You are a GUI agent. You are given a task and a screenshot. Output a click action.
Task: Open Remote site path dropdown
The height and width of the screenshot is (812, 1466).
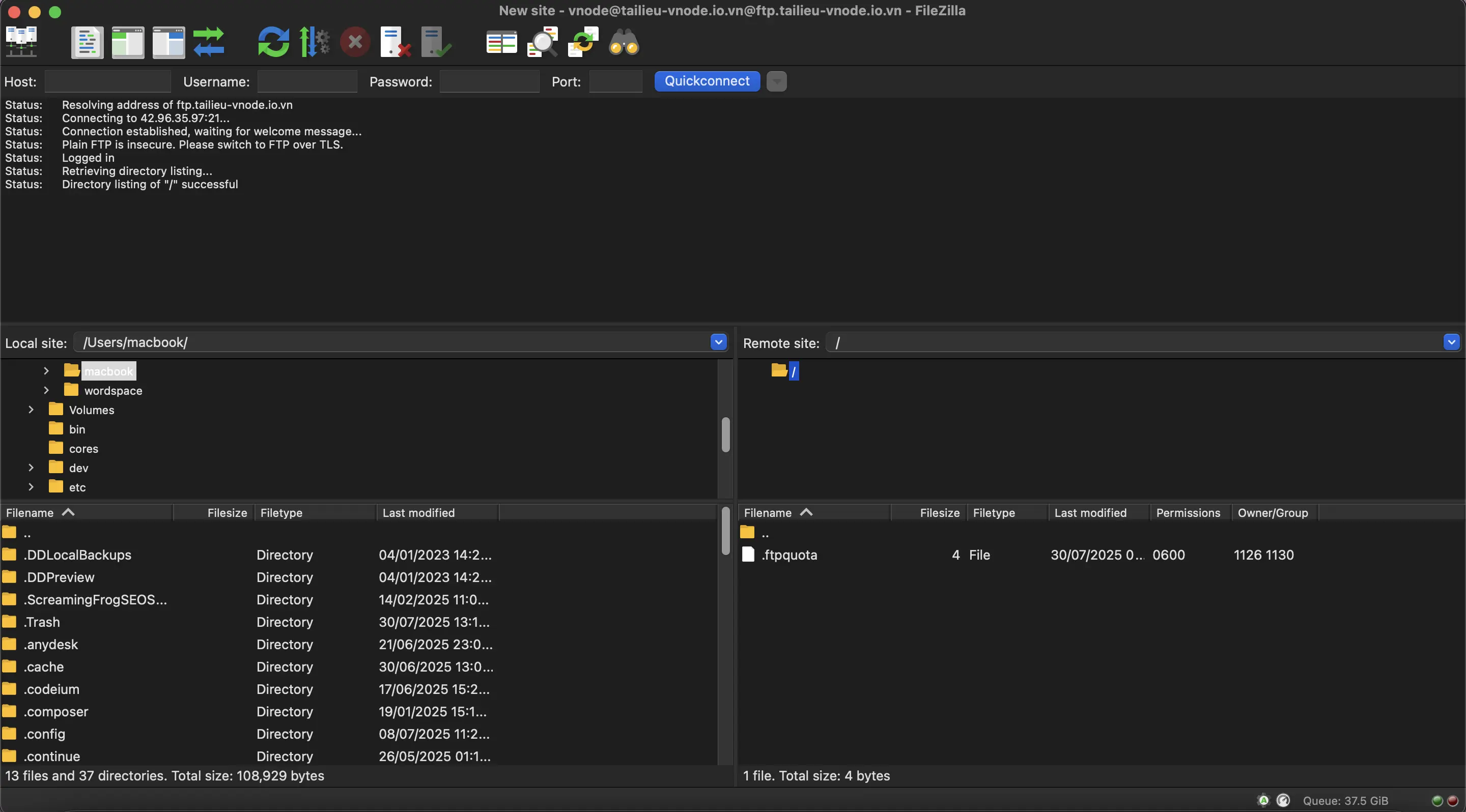[x=1451, y=342]
